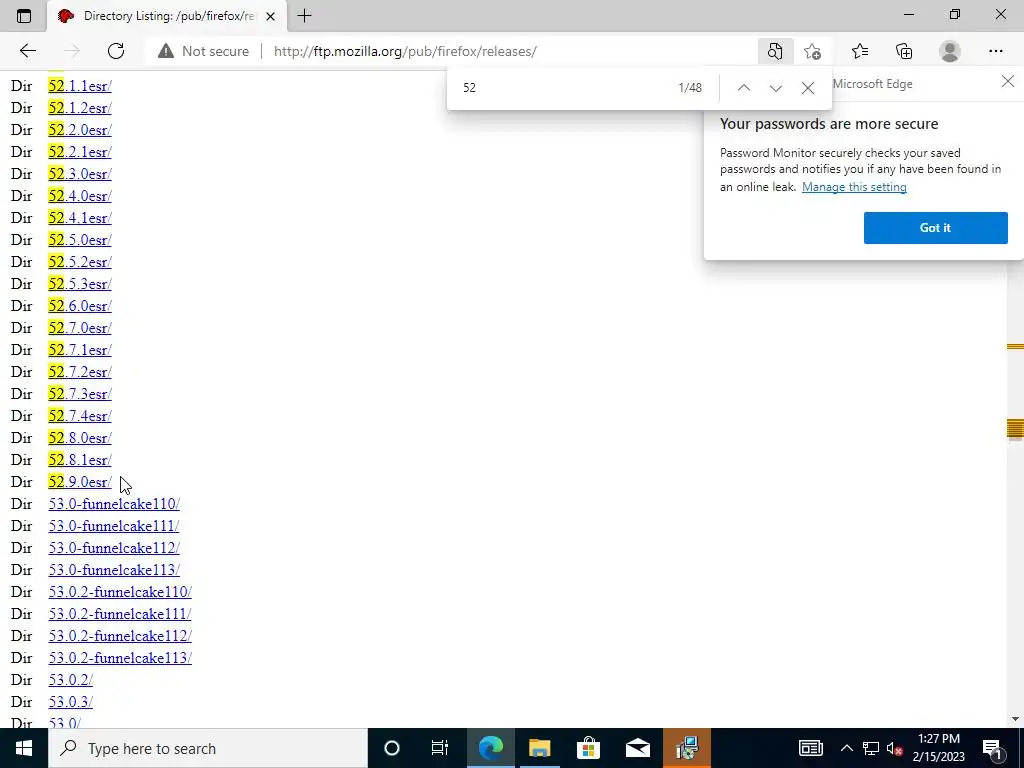Click the Not secure warning icon
1024x768 pixels.
(166, 51)
